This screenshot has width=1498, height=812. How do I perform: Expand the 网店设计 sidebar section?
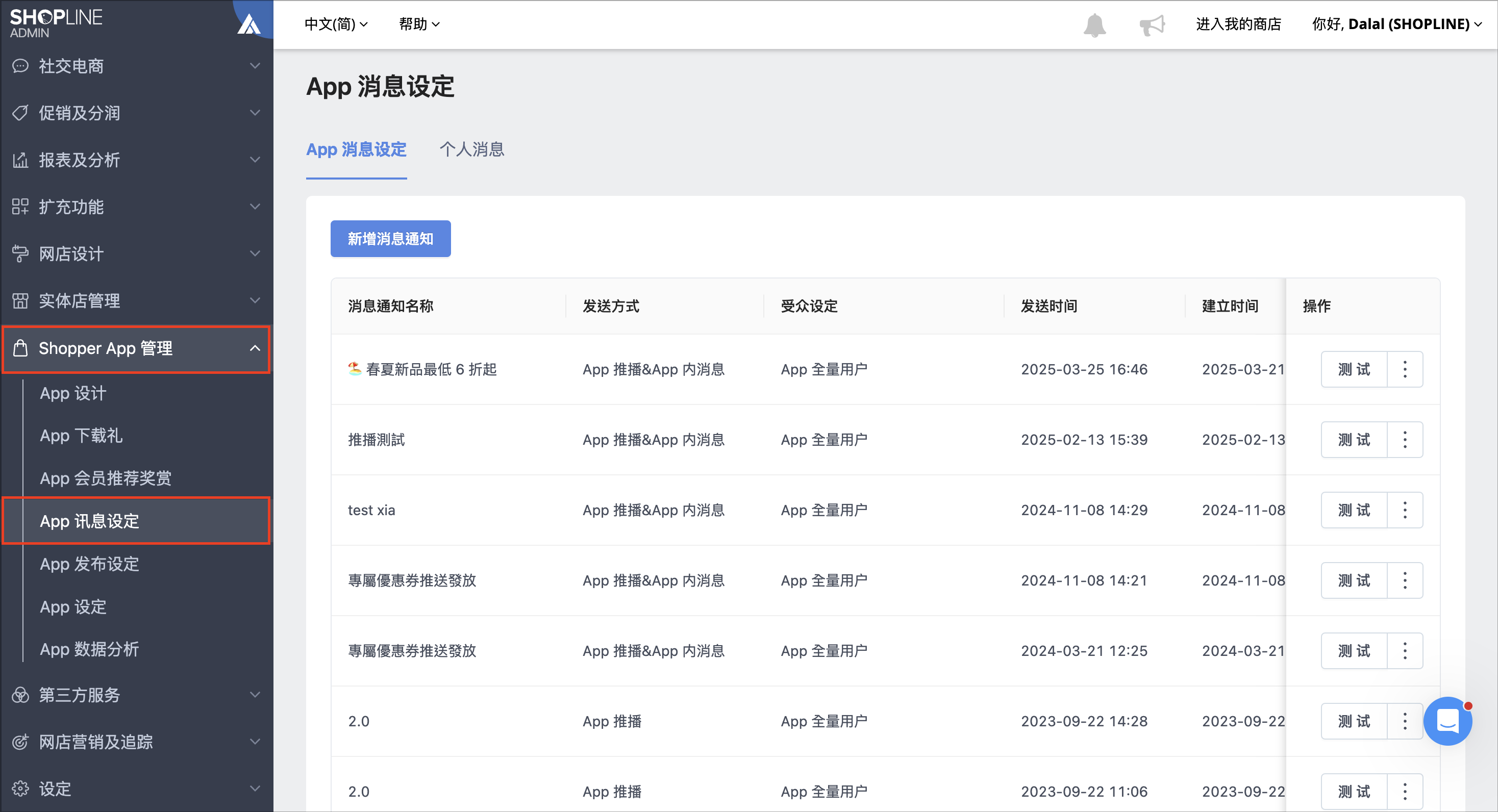click(x=254, y=253)
